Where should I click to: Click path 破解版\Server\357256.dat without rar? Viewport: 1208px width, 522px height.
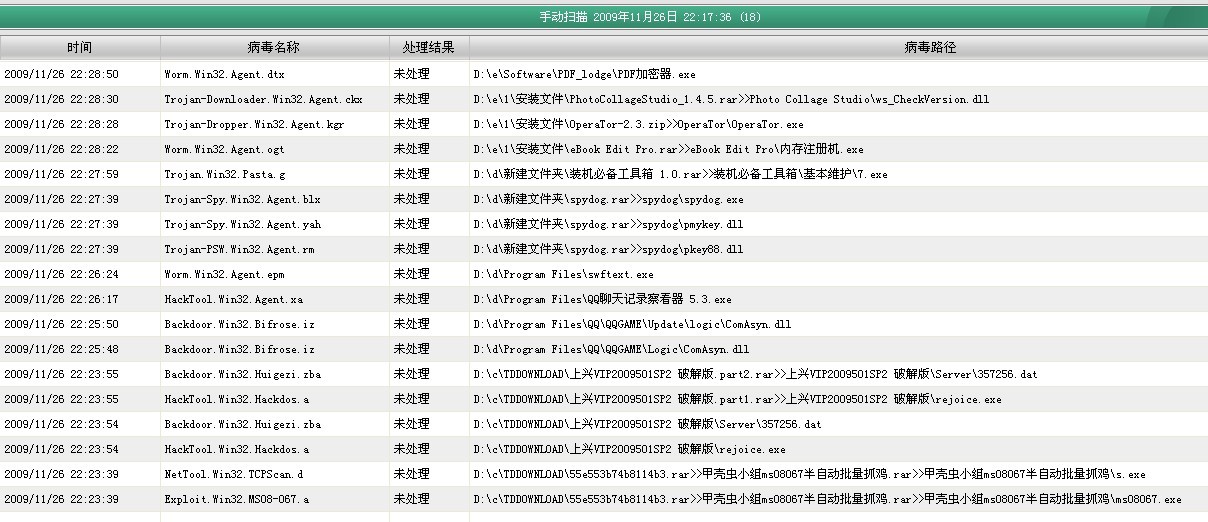point(647,424)
